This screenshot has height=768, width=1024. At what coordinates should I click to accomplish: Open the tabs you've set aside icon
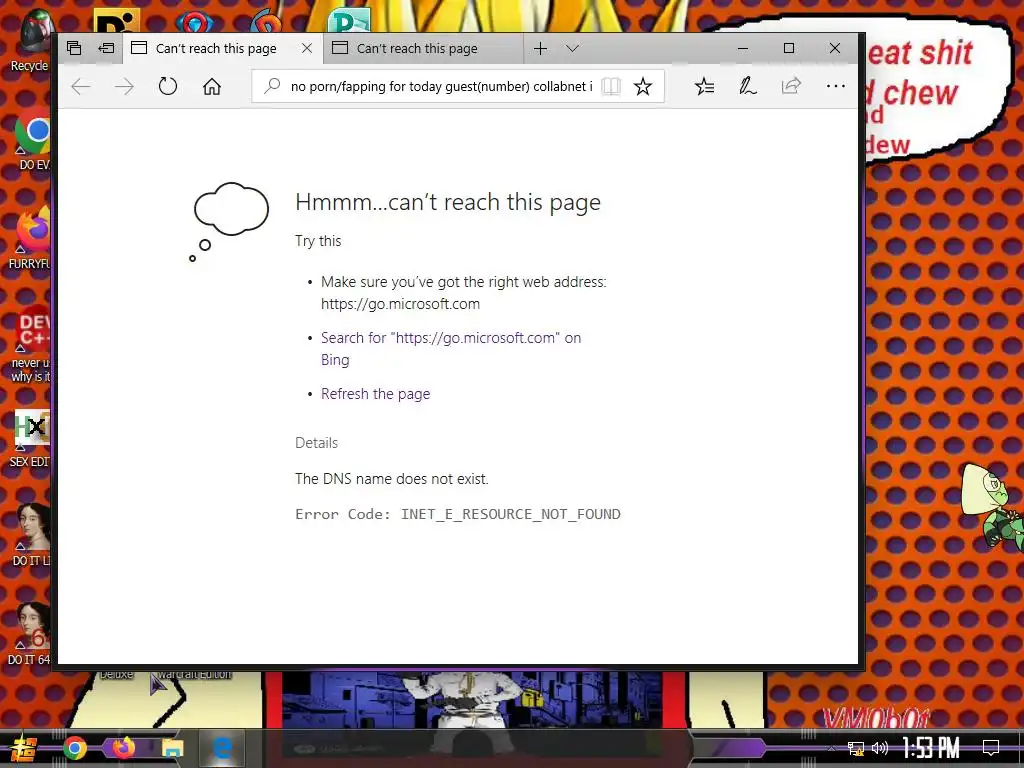(74, 48)
